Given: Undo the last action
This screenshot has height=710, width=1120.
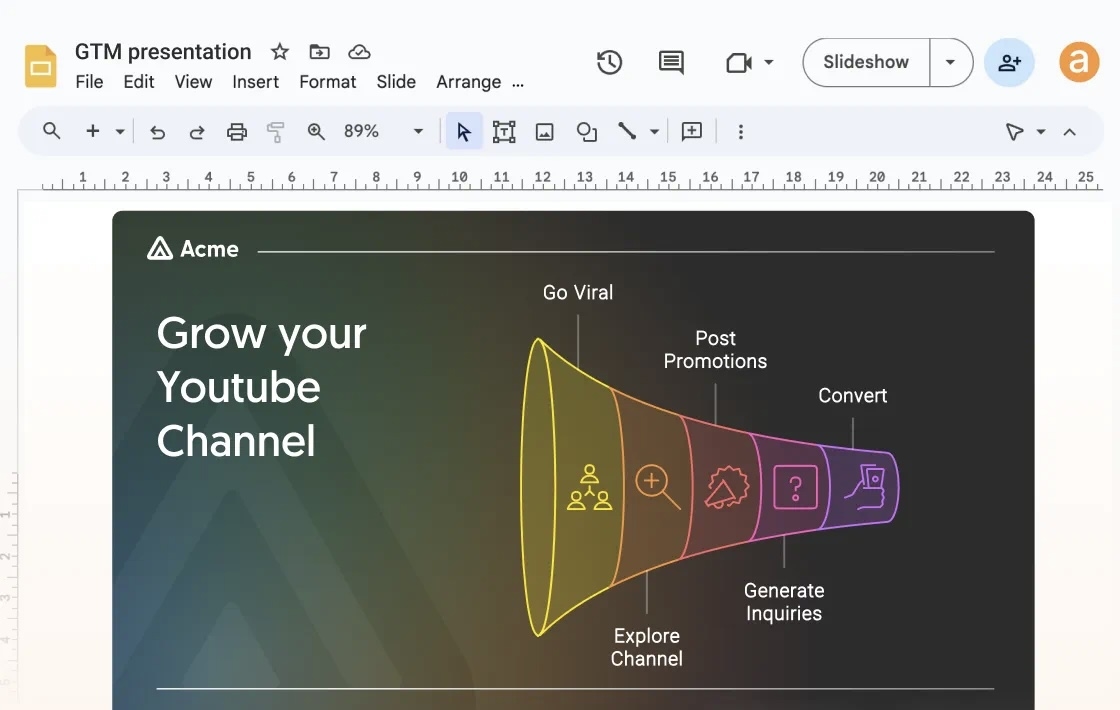Looking at the screenshot, I should click(157, 131).
